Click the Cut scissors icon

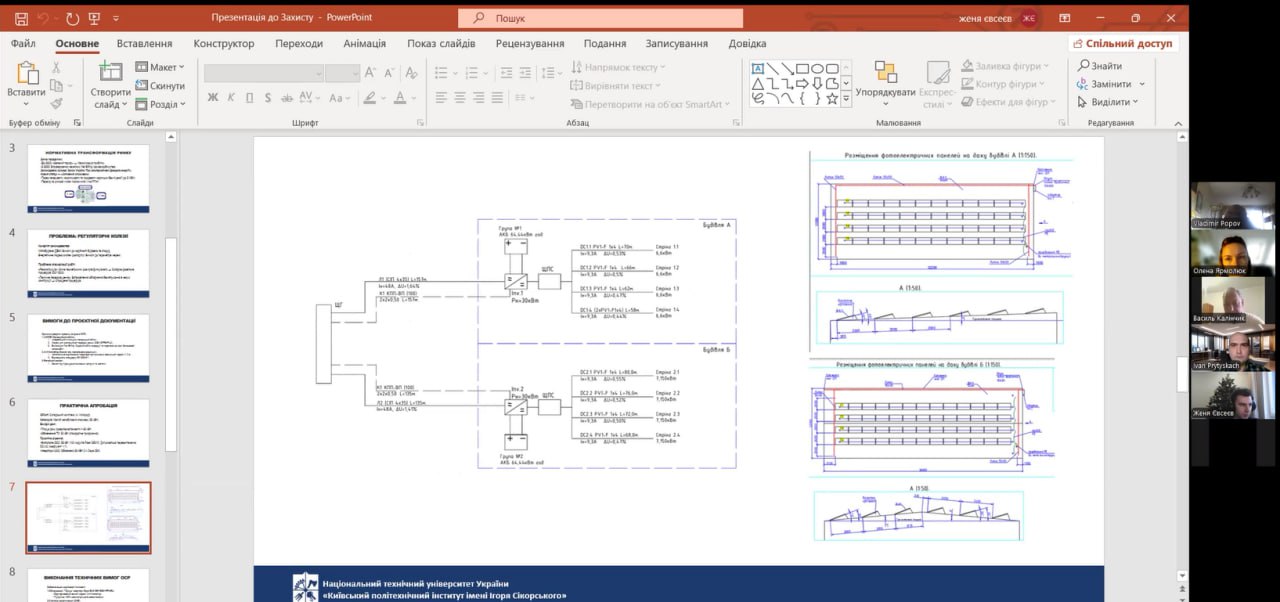click(56, 67)
